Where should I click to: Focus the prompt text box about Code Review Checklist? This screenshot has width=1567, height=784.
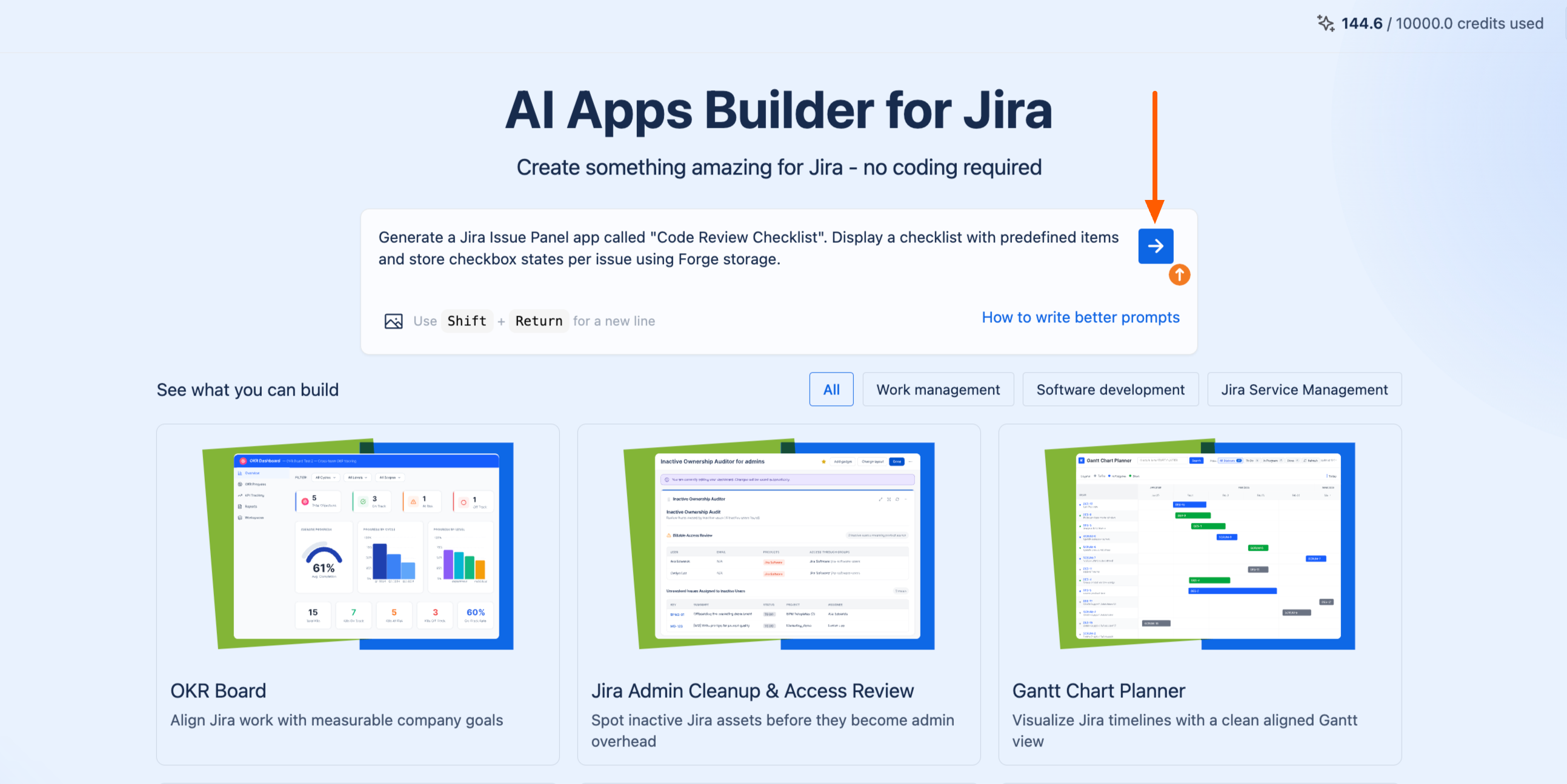[748, 248]
